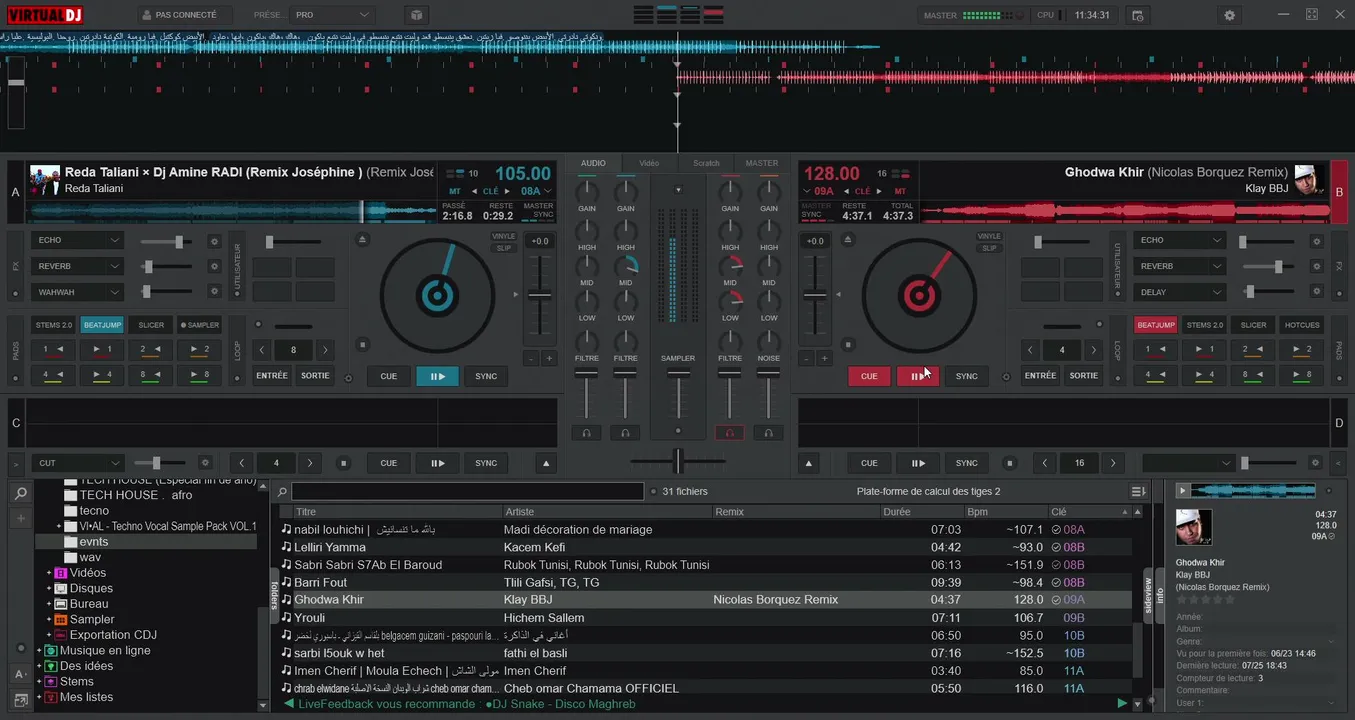Toggle MASTER SYNC on deck A
This screenshot has height=720, width=1355.
(538, 210)
